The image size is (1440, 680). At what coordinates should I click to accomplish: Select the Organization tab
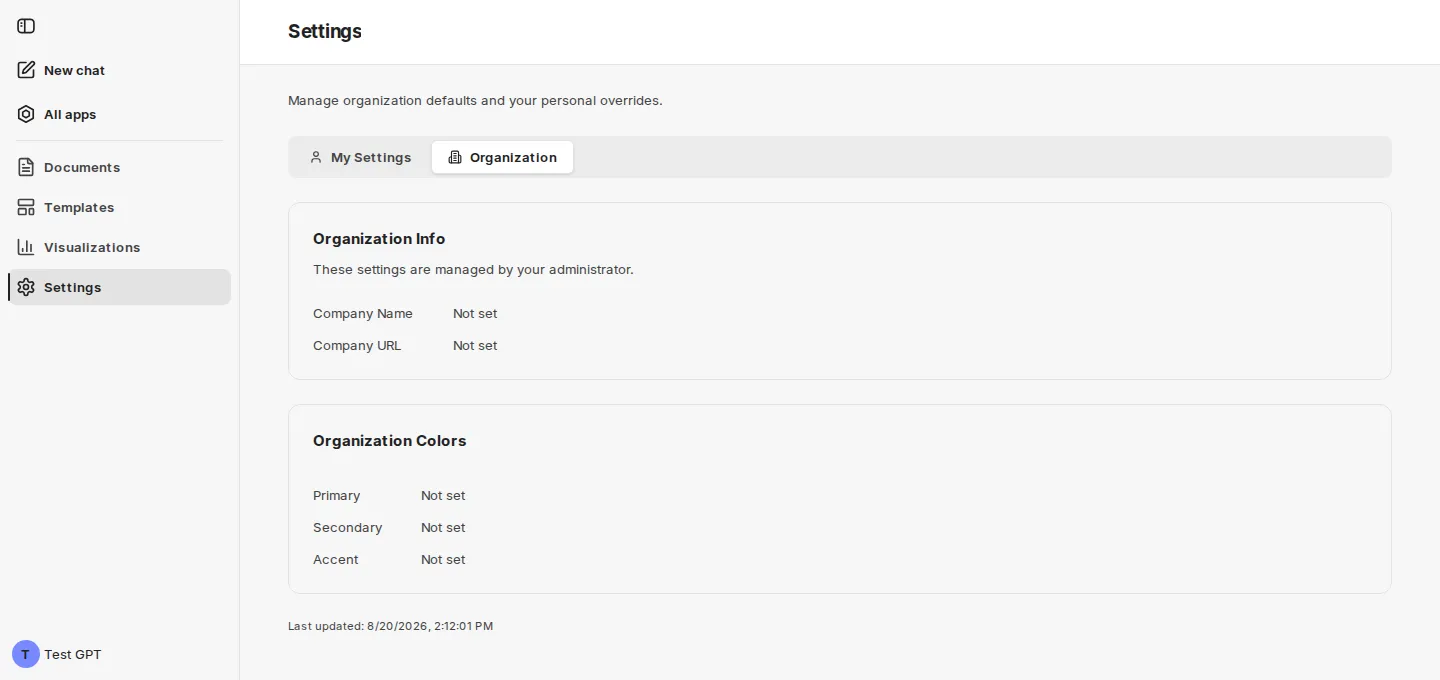click(x=502, y=157)
